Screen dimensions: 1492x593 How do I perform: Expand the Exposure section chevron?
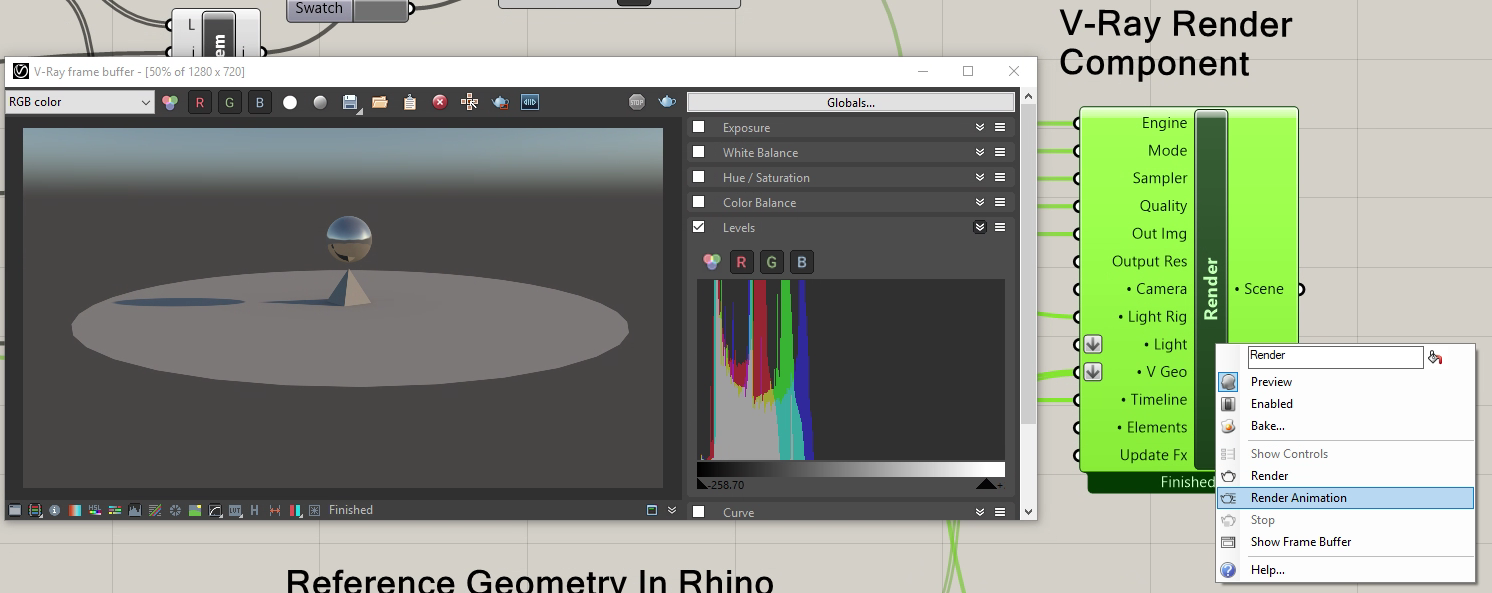[980, 127]
